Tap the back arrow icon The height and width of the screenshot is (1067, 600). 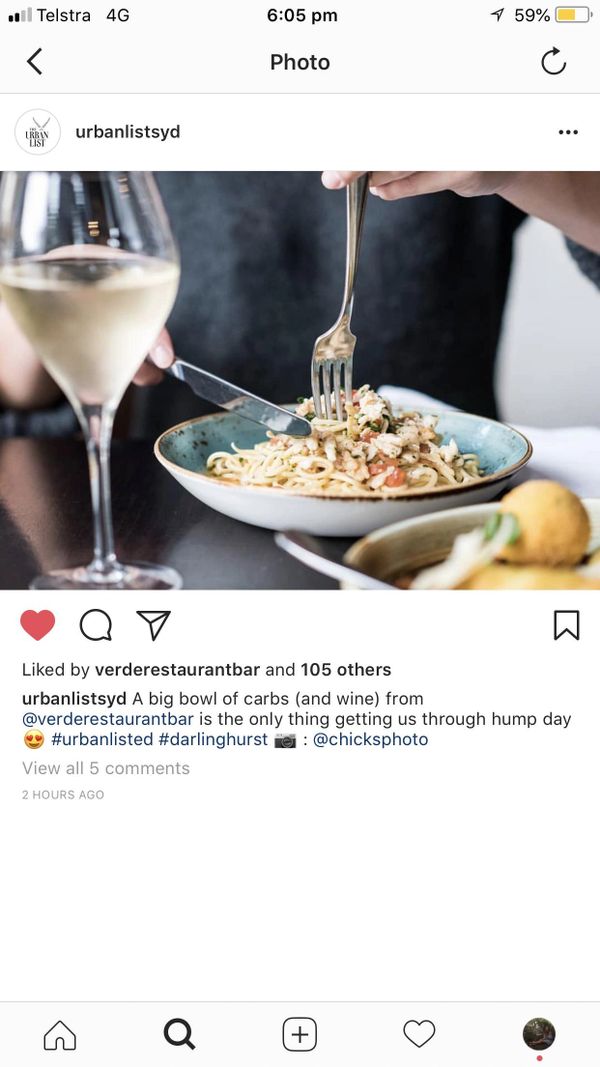[x=34, y=62]
